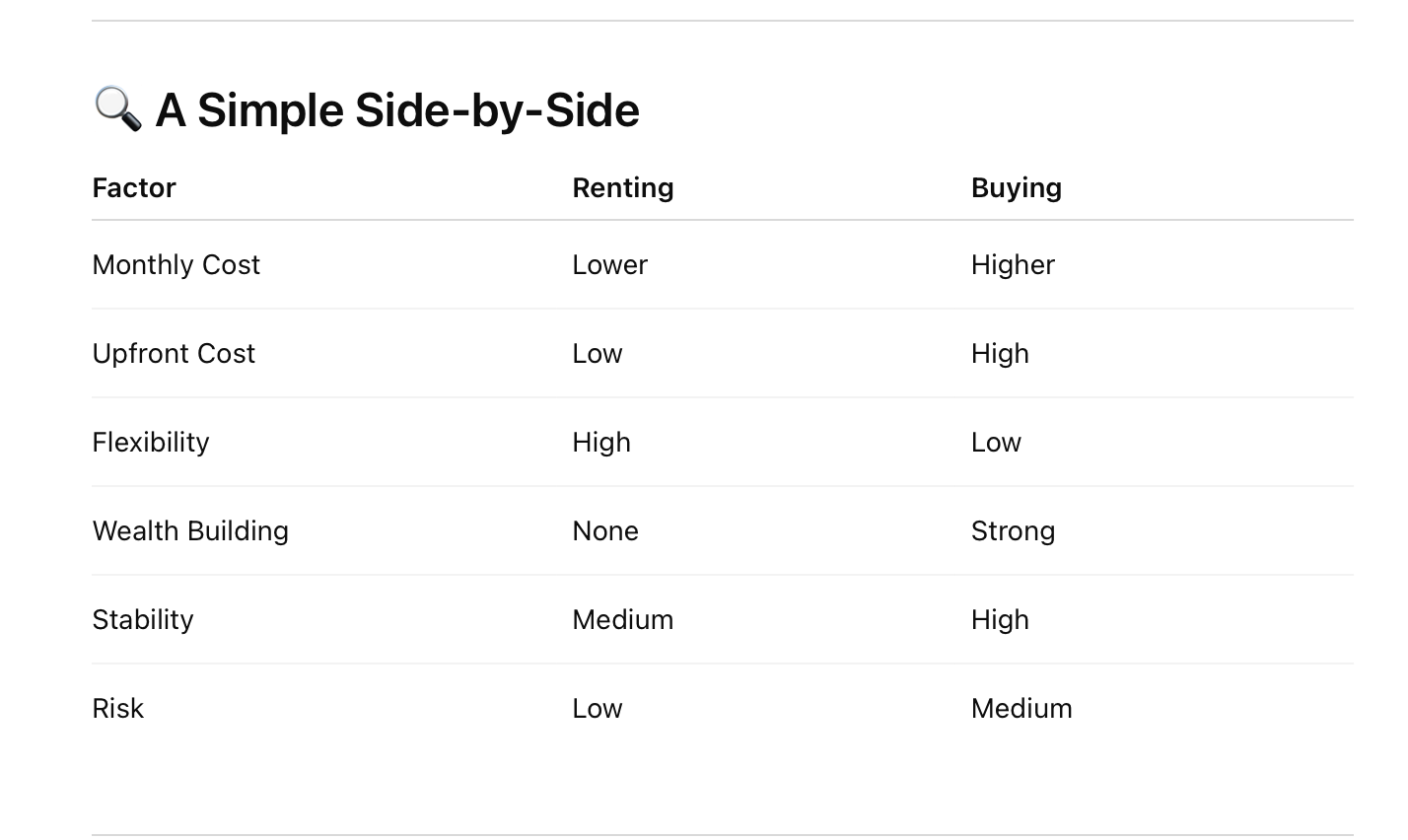The image size is (1408, 840).
Task: Click 'None' in Wealth Building row
Action: 605,531
